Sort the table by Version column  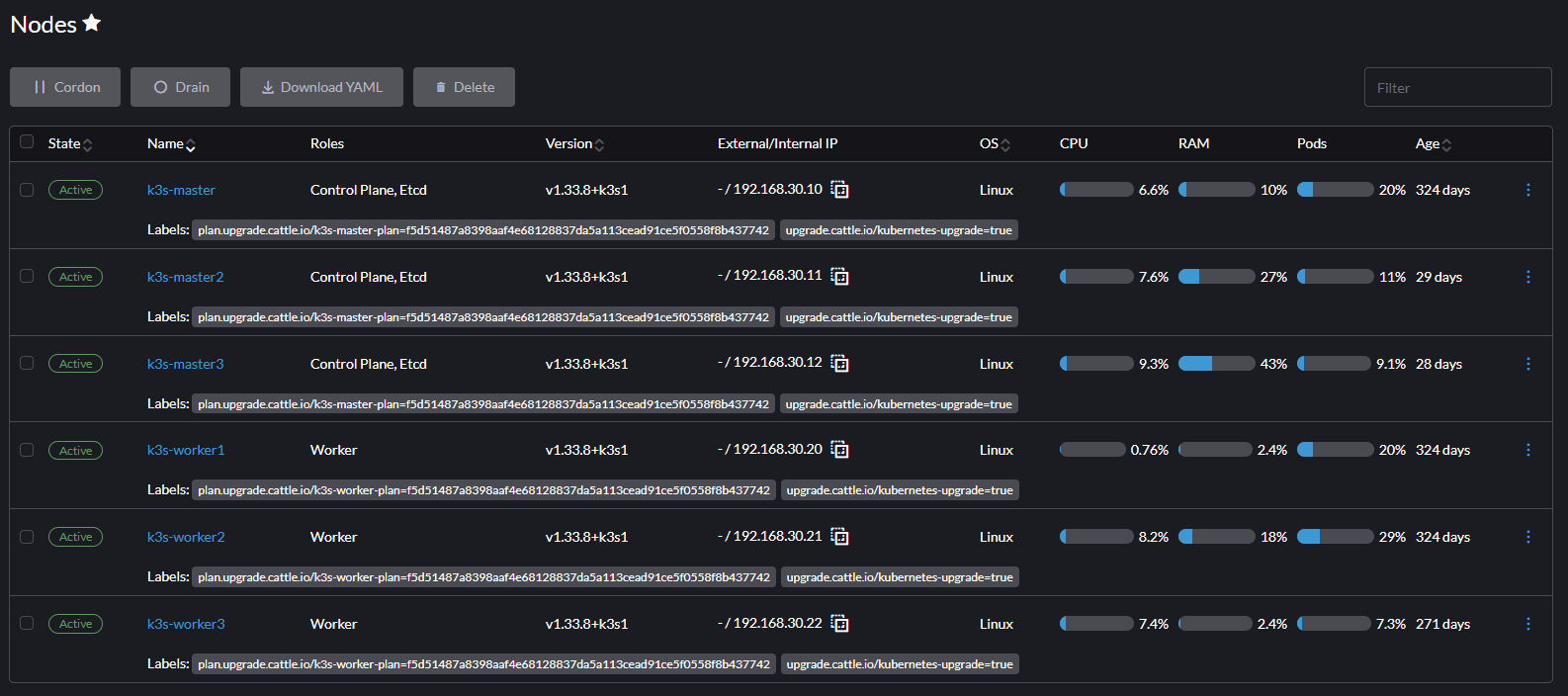click(x=574, y=144)
